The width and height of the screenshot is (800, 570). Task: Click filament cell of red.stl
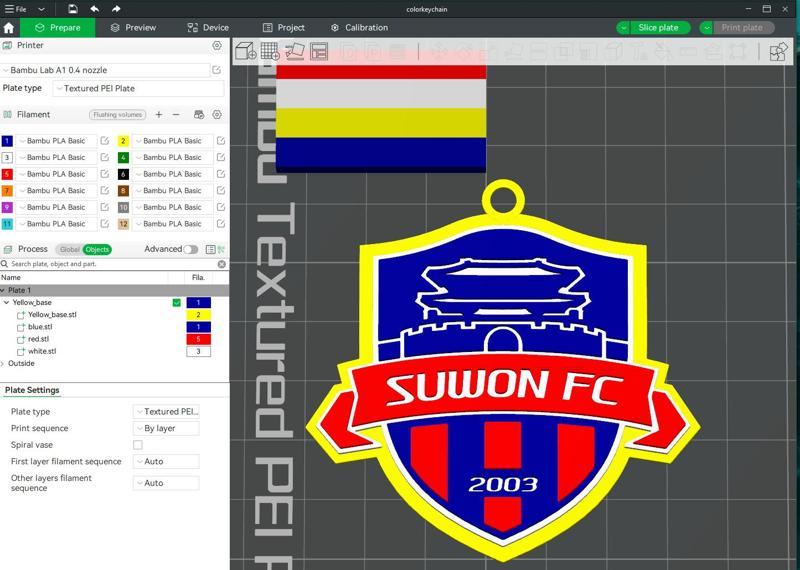tap(198, 339)
